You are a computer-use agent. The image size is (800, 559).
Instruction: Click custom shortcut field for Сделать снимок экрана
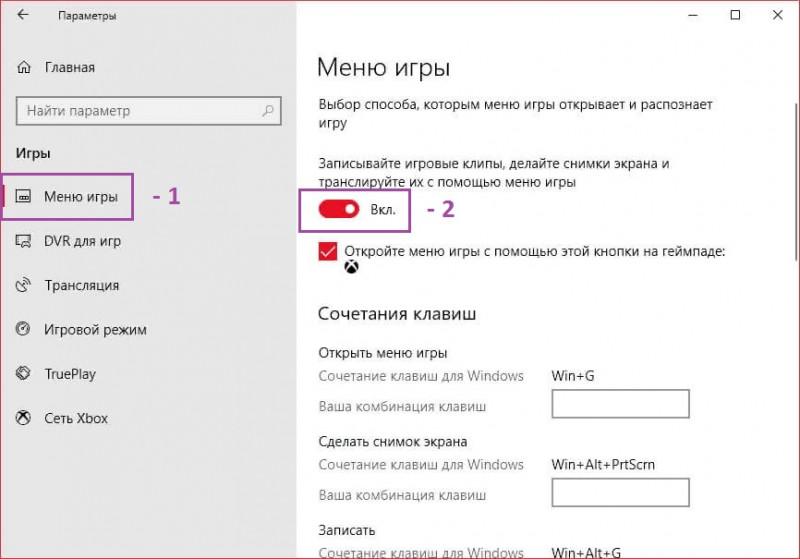click(x=620, y=492)
